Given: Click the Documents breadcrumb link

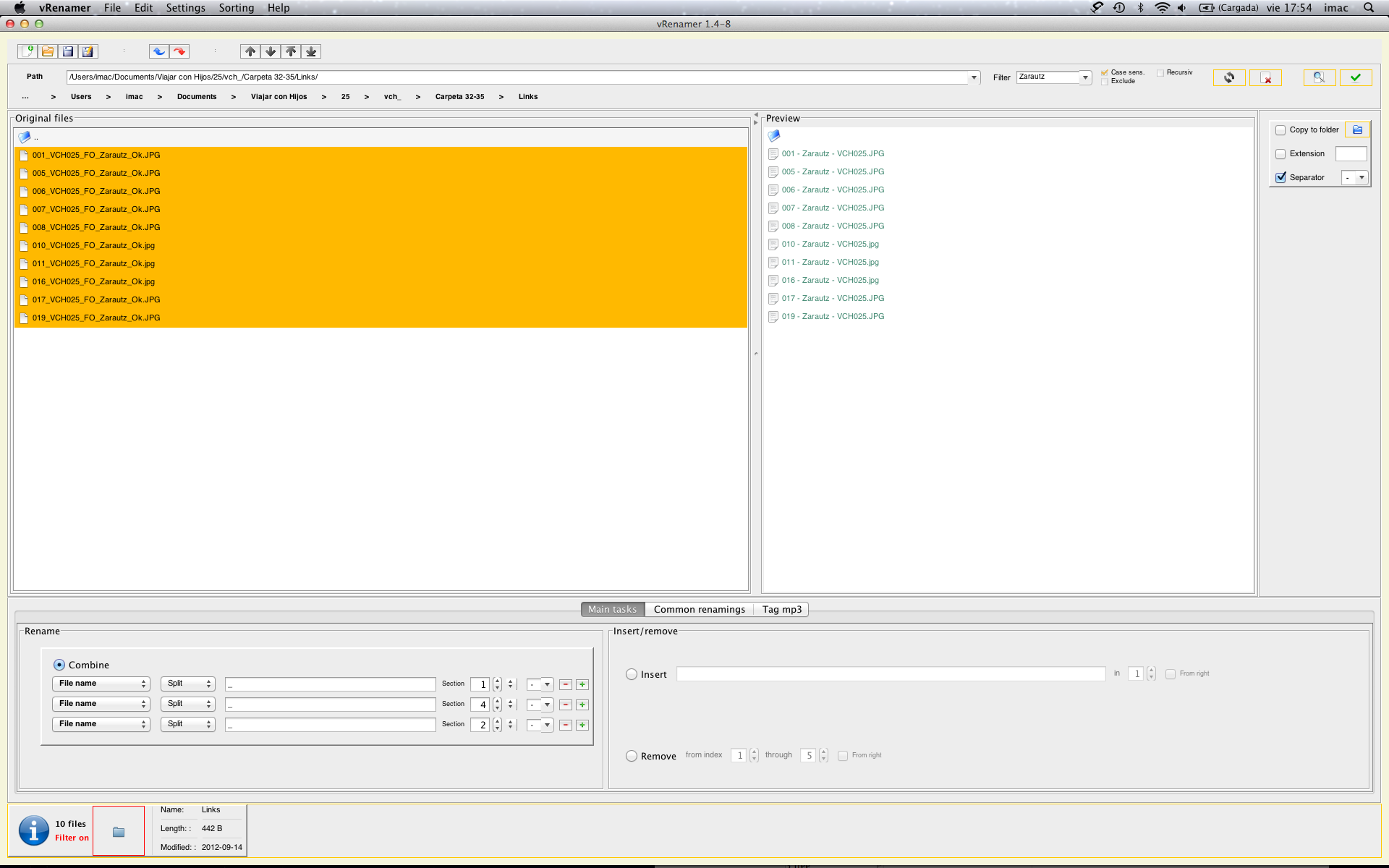Looking at the screenshot, I should point(197,96).
